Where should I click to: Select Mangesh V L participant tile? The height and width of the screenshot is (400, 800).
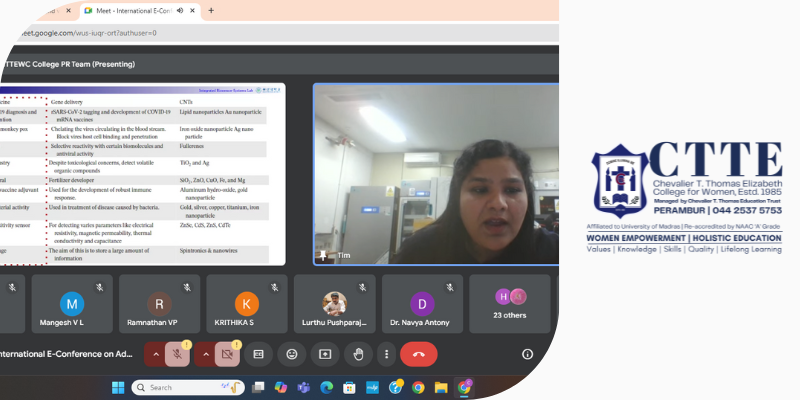tap(72, 304)
